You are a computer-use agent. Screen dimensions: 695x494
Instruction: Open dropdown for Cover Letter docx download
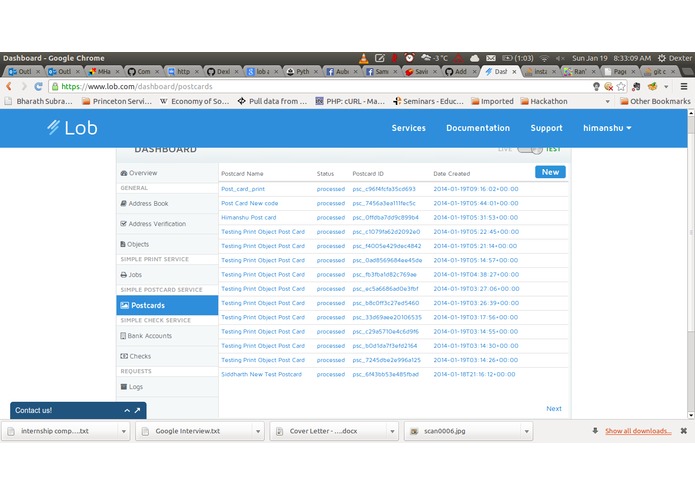(x=392, y=431)
